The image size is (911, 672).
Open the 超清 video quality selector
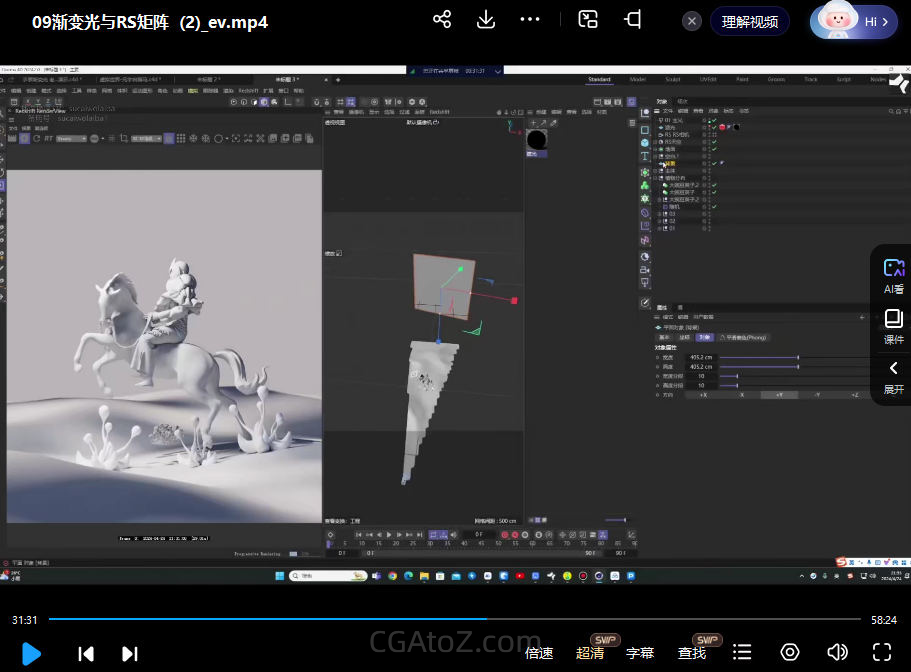tap(590, 653)
